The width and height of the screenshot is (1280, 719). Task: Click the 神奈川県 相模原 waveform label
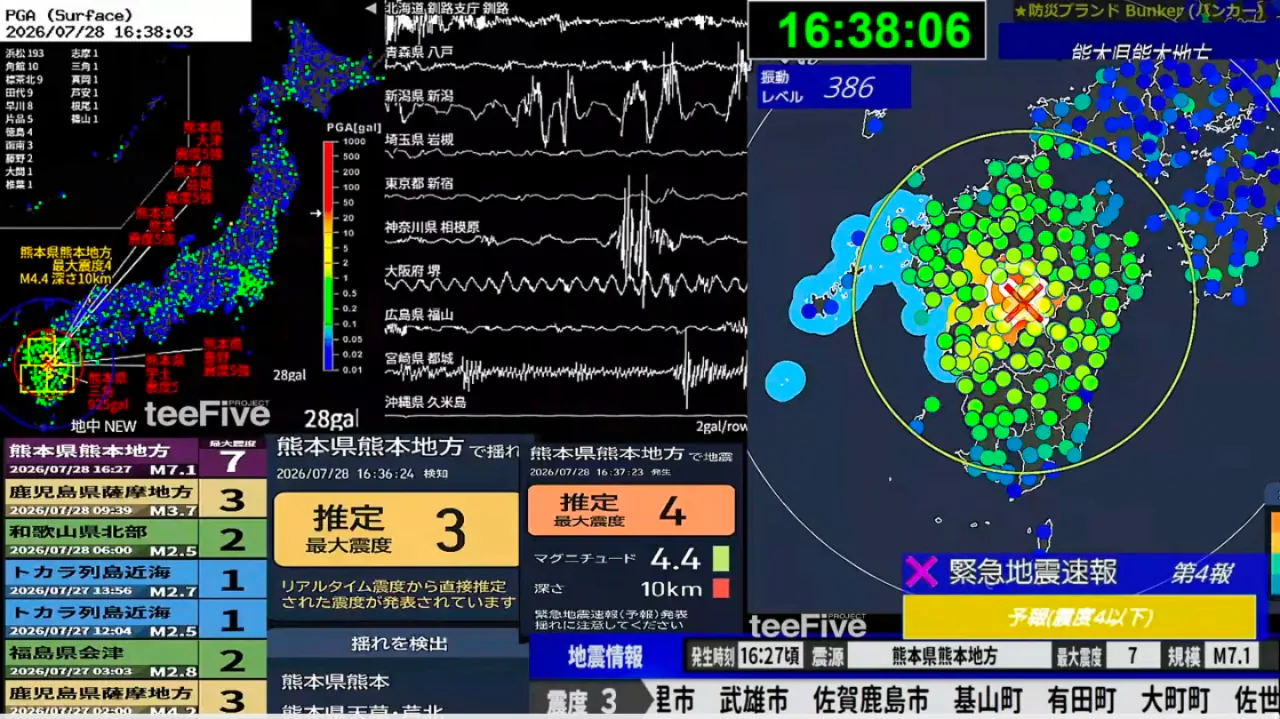pyautogui.click(x=432, y=228)
